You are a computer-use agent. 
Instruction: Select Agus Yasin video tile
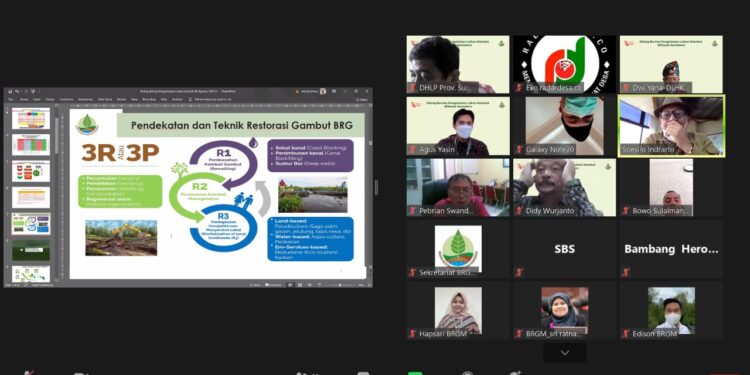coord(458,126)
